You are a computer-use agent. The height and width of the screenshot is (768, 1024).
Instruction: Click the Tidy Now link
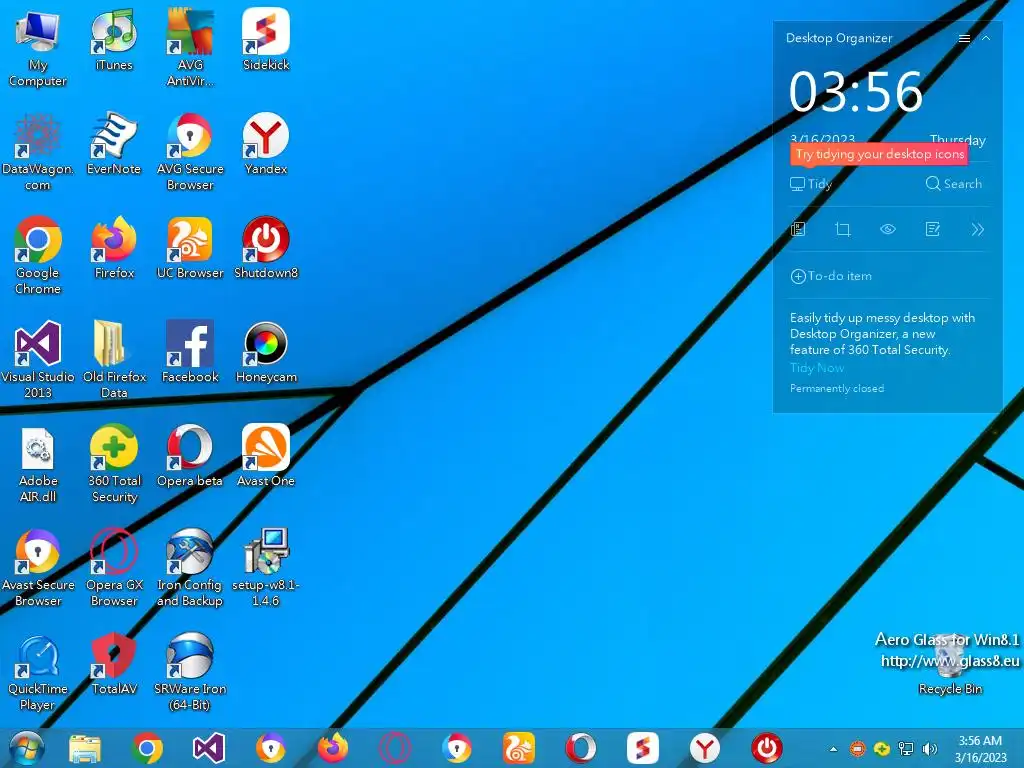[817, 368]
